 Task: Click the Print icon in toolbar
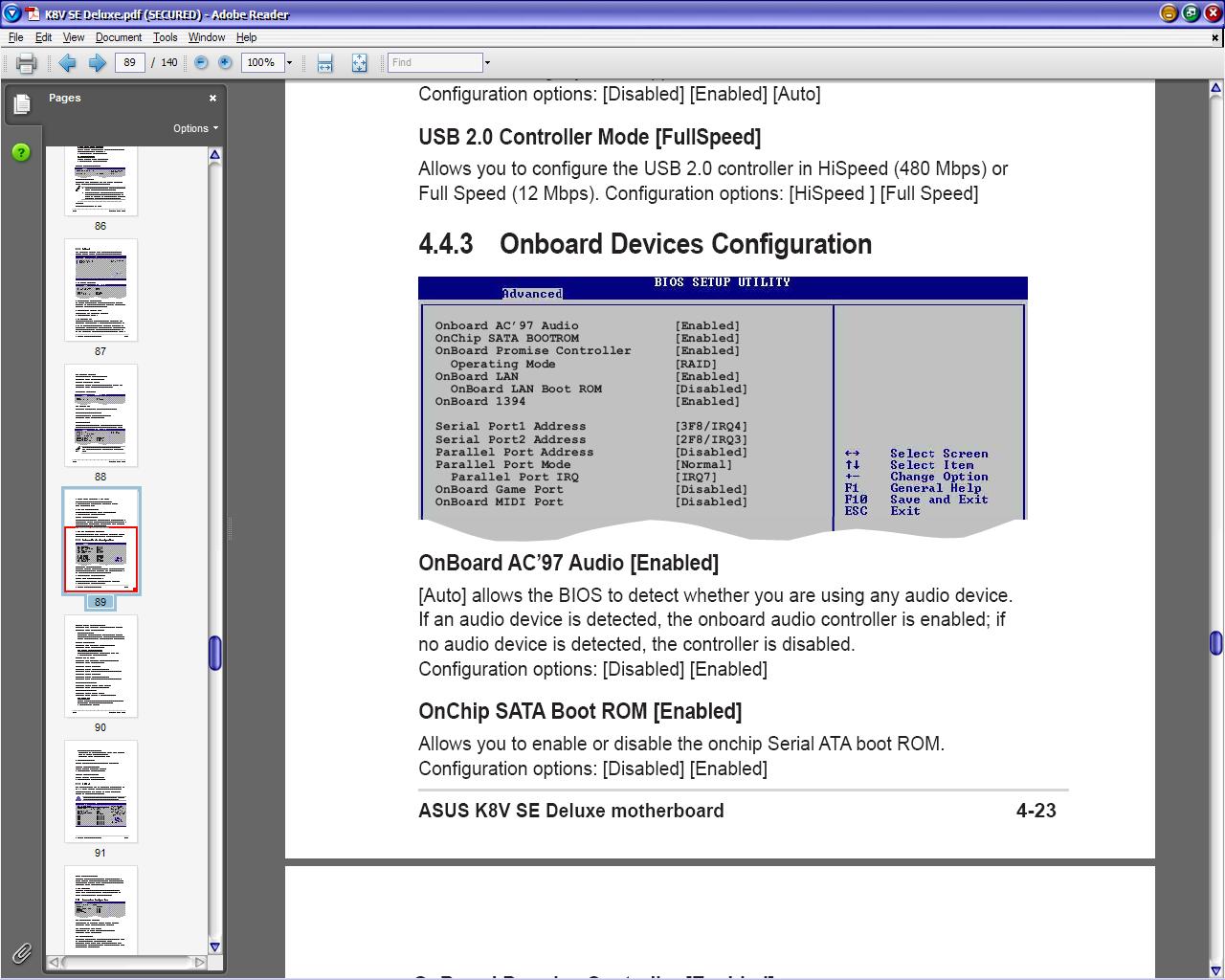click(26, 63)
